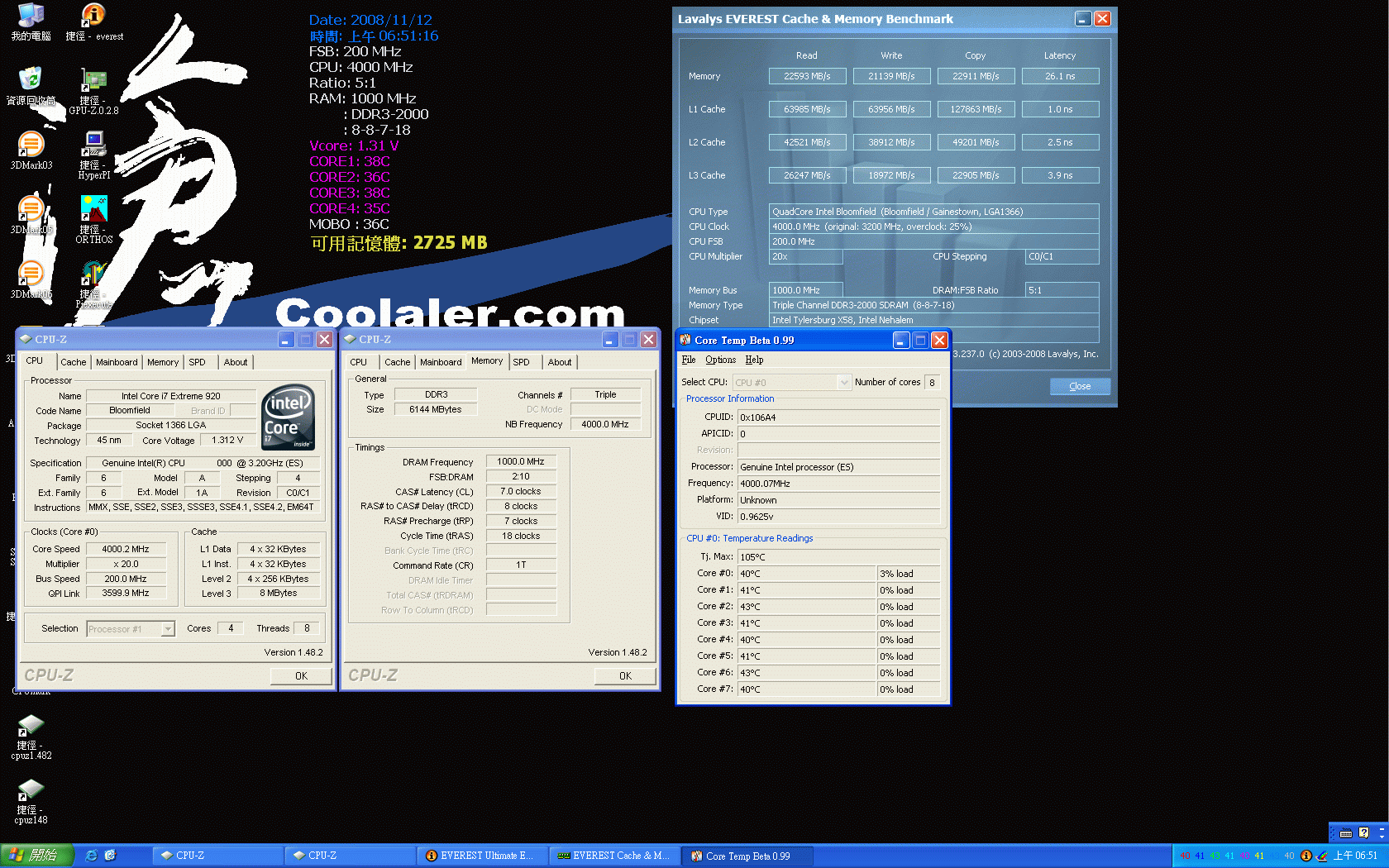Open the cpuz148 desktop shortcut

[x=31, y=802]
